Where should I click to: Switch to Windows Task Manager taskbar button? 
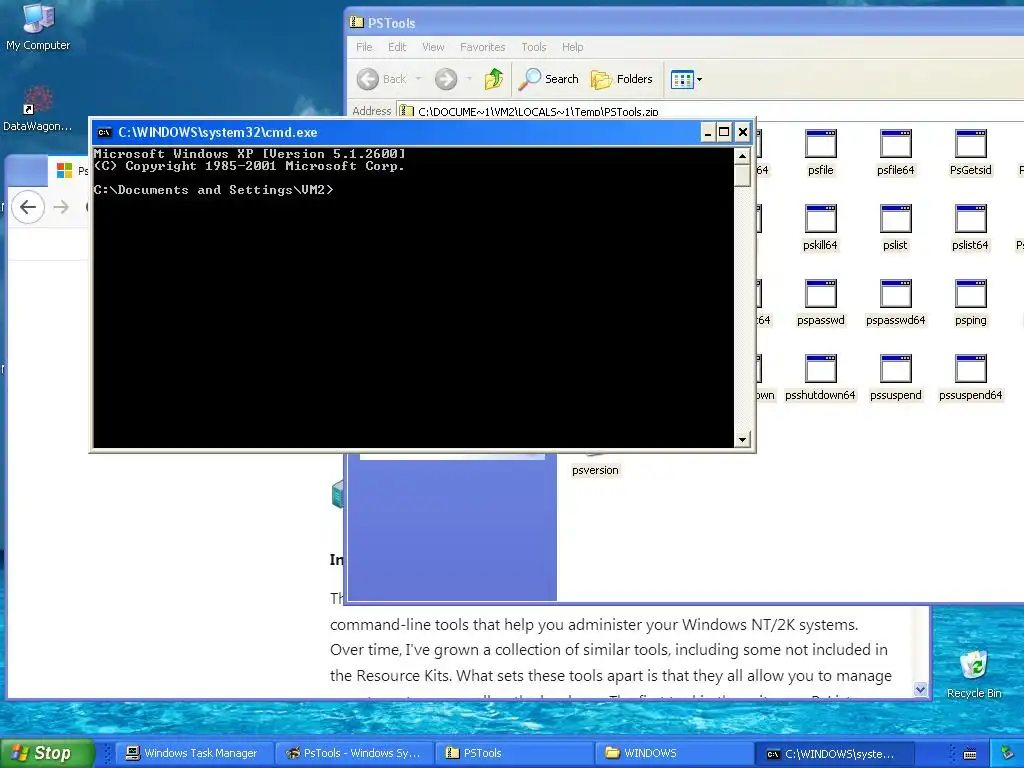[x=193, y=753]
